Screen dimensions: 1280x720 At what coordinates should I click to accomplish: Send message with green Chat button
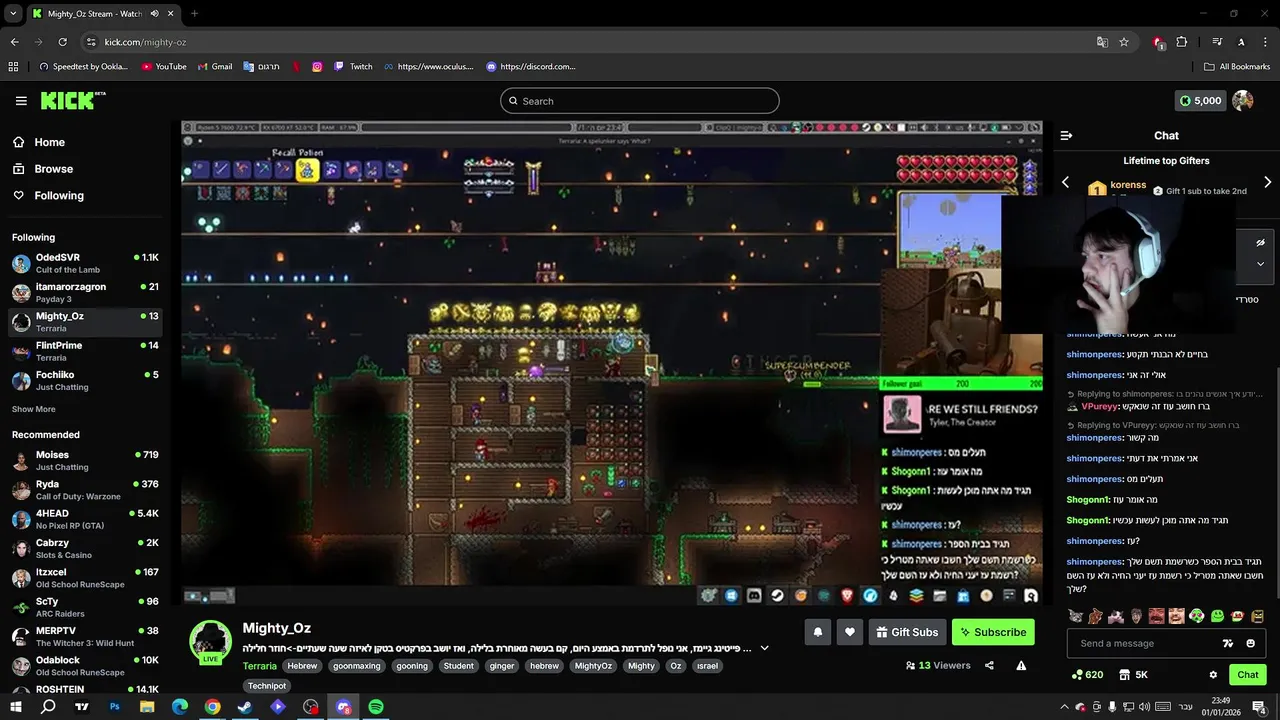click(1247, 675)
